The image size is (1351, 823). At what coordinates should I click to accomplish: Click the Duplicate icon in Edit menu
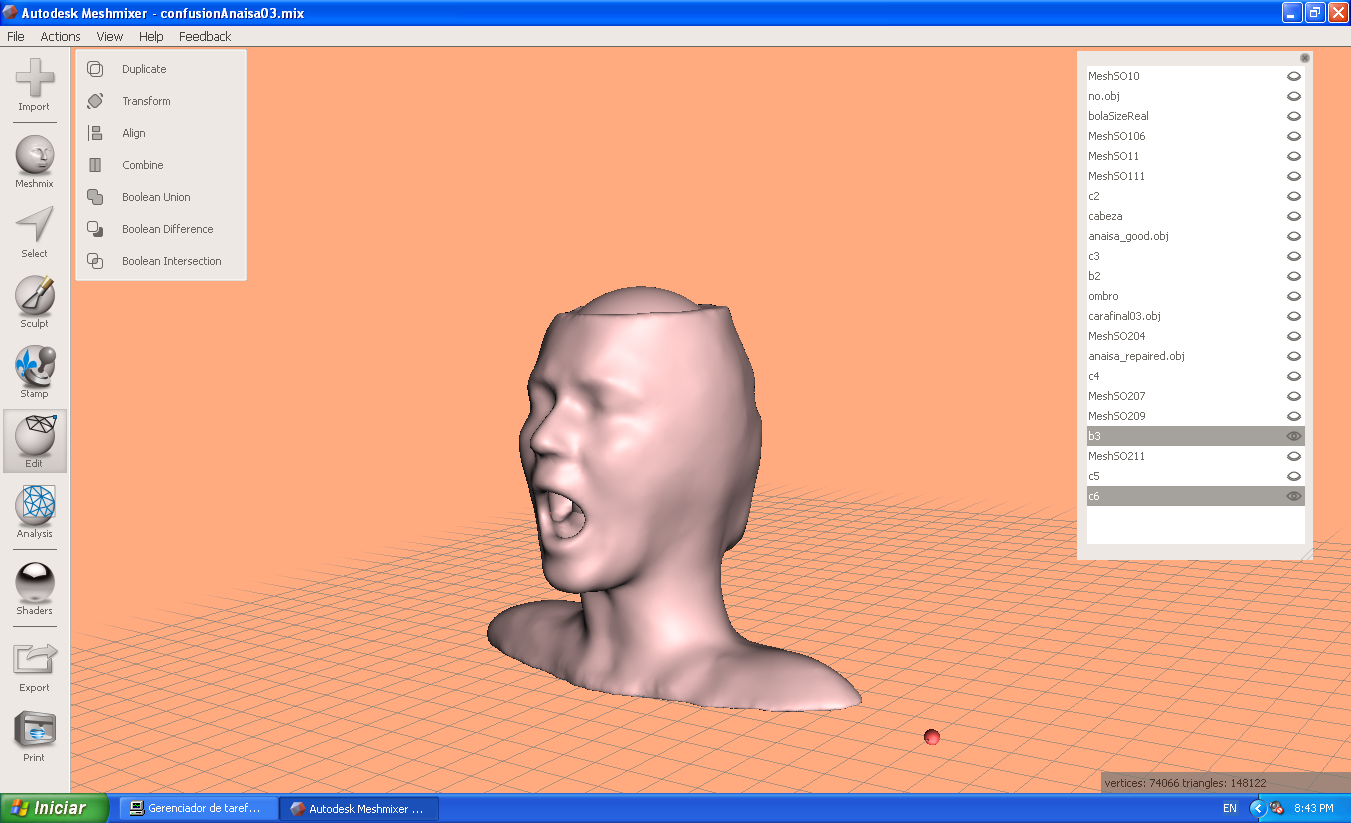point(95,69)
